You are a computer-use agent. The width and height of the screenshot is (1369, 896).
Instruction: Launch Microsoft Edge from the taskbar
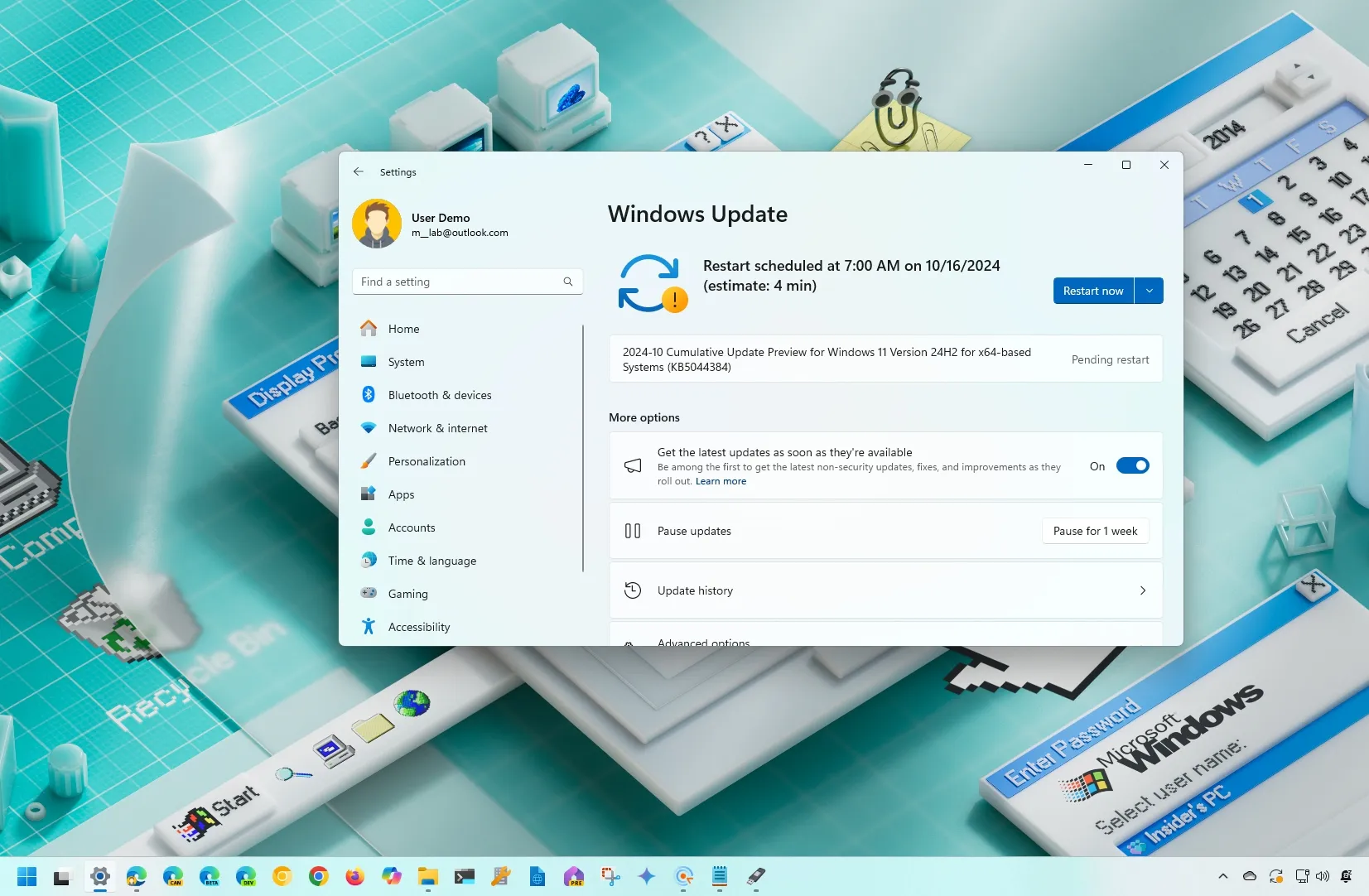137,876
